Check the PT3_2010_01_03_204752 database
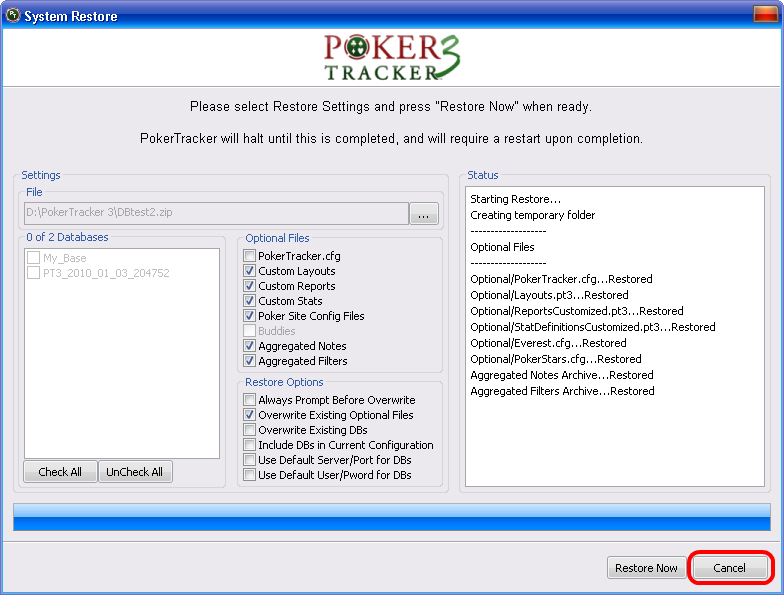 pyautogui.click(x=34, y=273)
